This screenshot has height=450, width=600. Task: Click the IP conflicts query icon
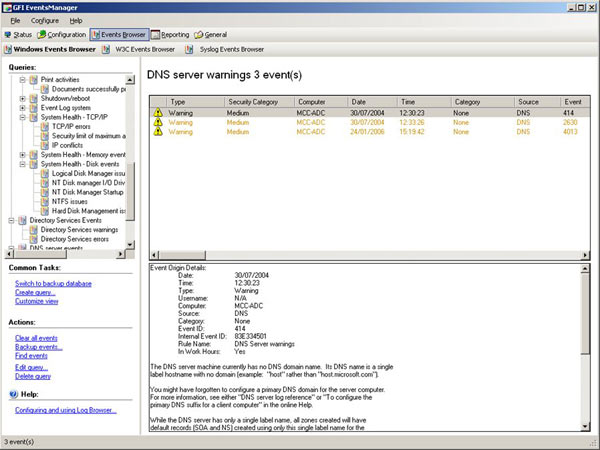click(45, 145)
